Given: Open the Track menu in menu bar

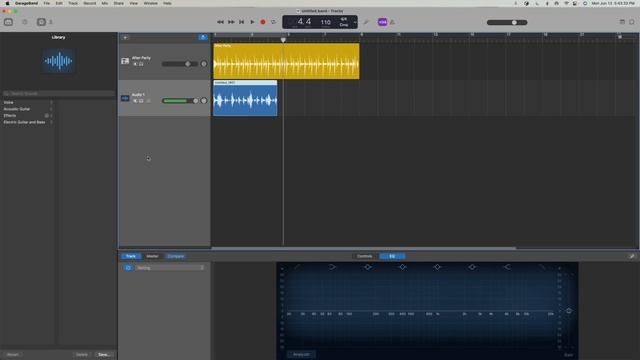Looking at the screenshot, I should pyautogui.click(x=73, y=3).
